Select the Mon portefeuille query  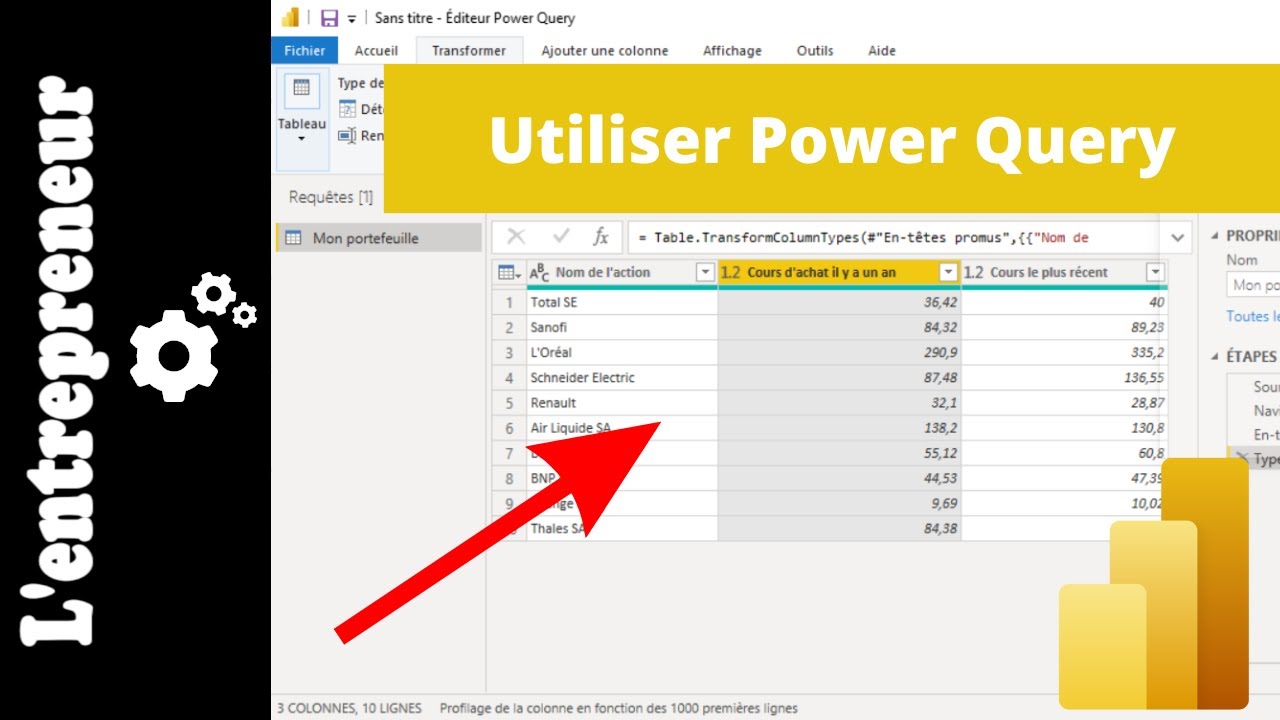378,238
